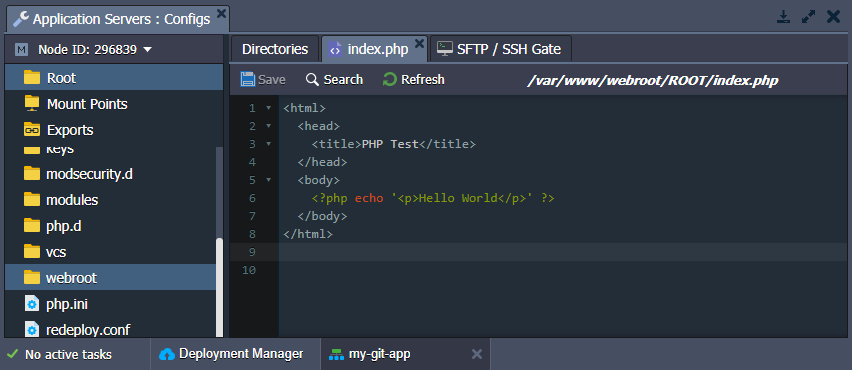
Task: Click the php.d folder icon
Action: pyautogui.click(x=33, y=225)
